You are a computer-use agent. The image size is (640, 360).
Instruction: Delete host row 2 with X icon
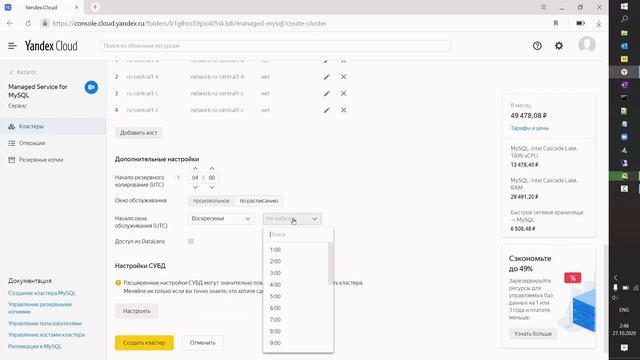point(344,77)
